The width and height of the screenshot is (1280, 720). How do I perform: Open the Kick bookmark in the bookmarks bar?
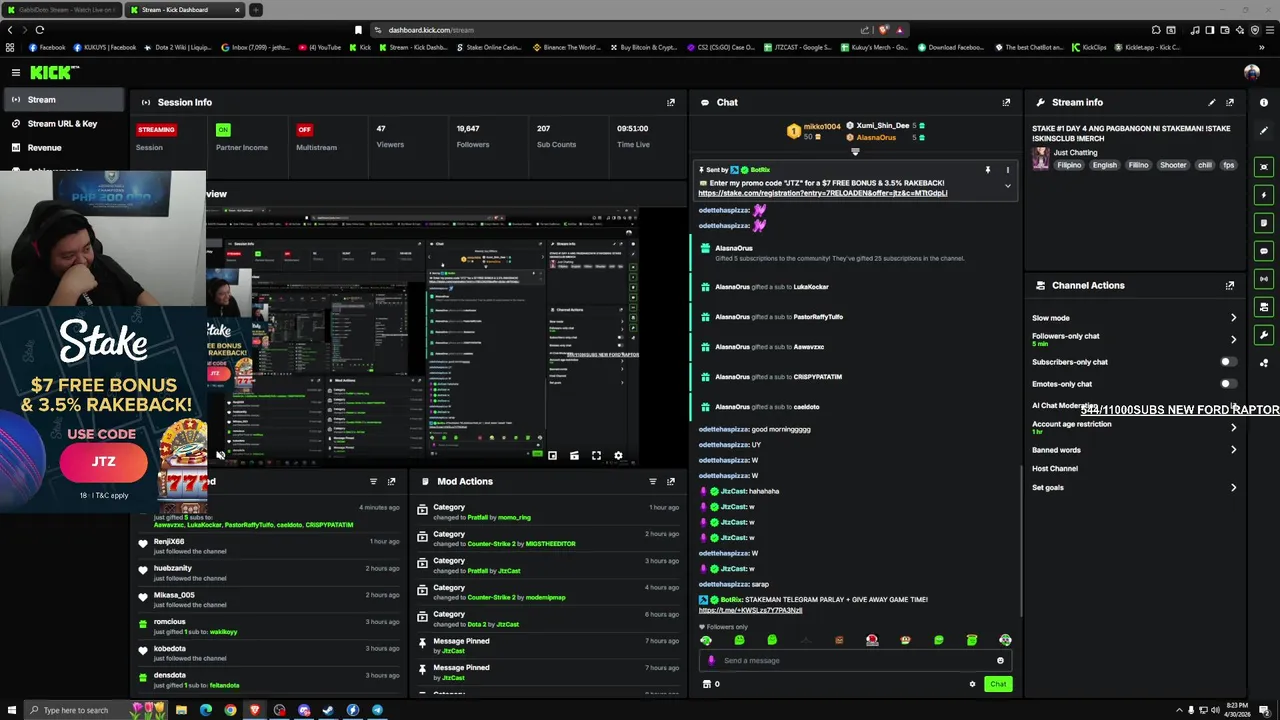(x=359, y=47)
